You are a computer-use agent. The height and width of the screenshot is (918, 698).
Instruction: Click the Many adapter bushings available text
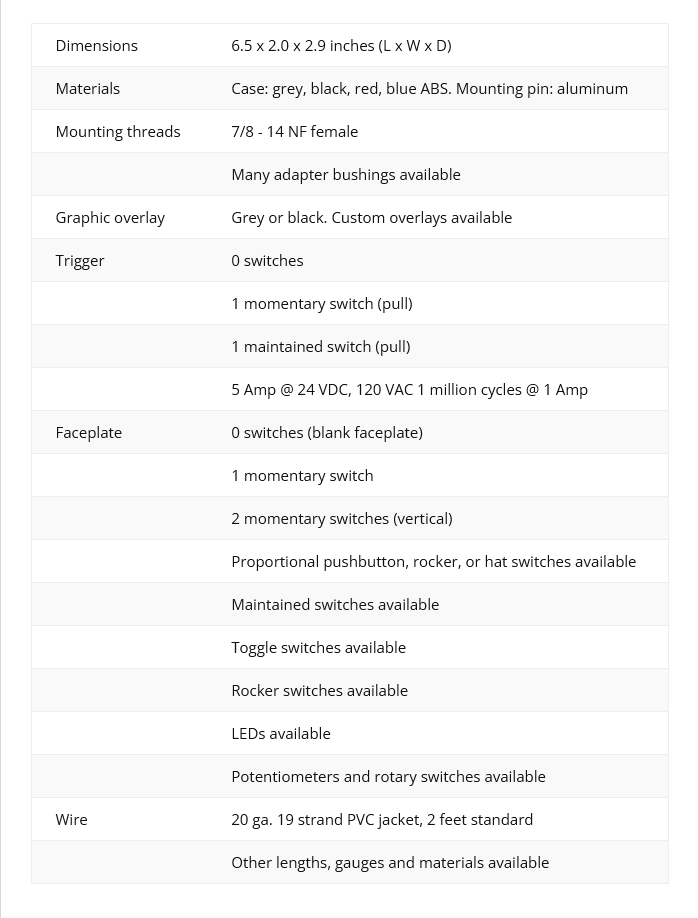pos(346,175)
